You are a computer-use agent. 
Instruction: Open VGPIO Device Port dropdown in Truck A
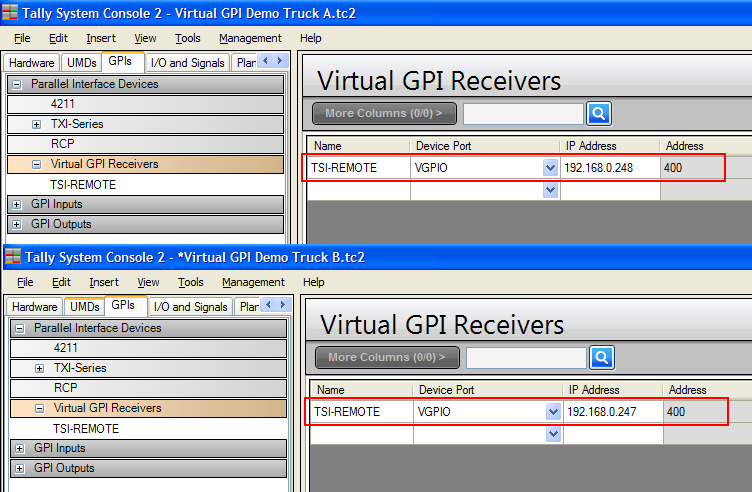click(x=550, y=168)
